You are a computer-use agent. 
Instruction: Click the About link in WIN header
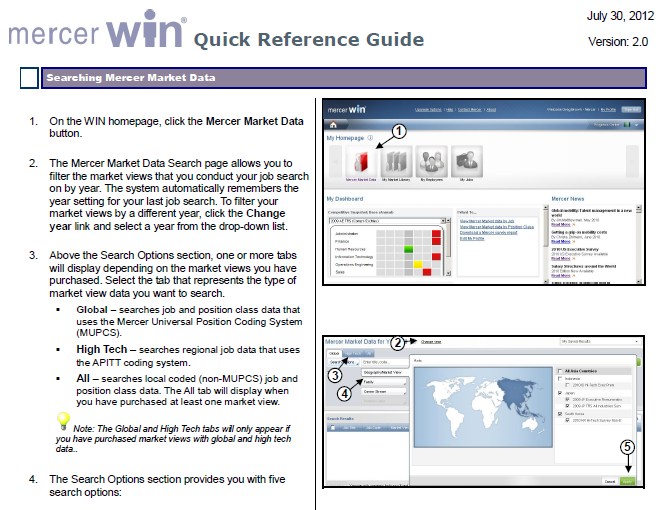[491, 110]
